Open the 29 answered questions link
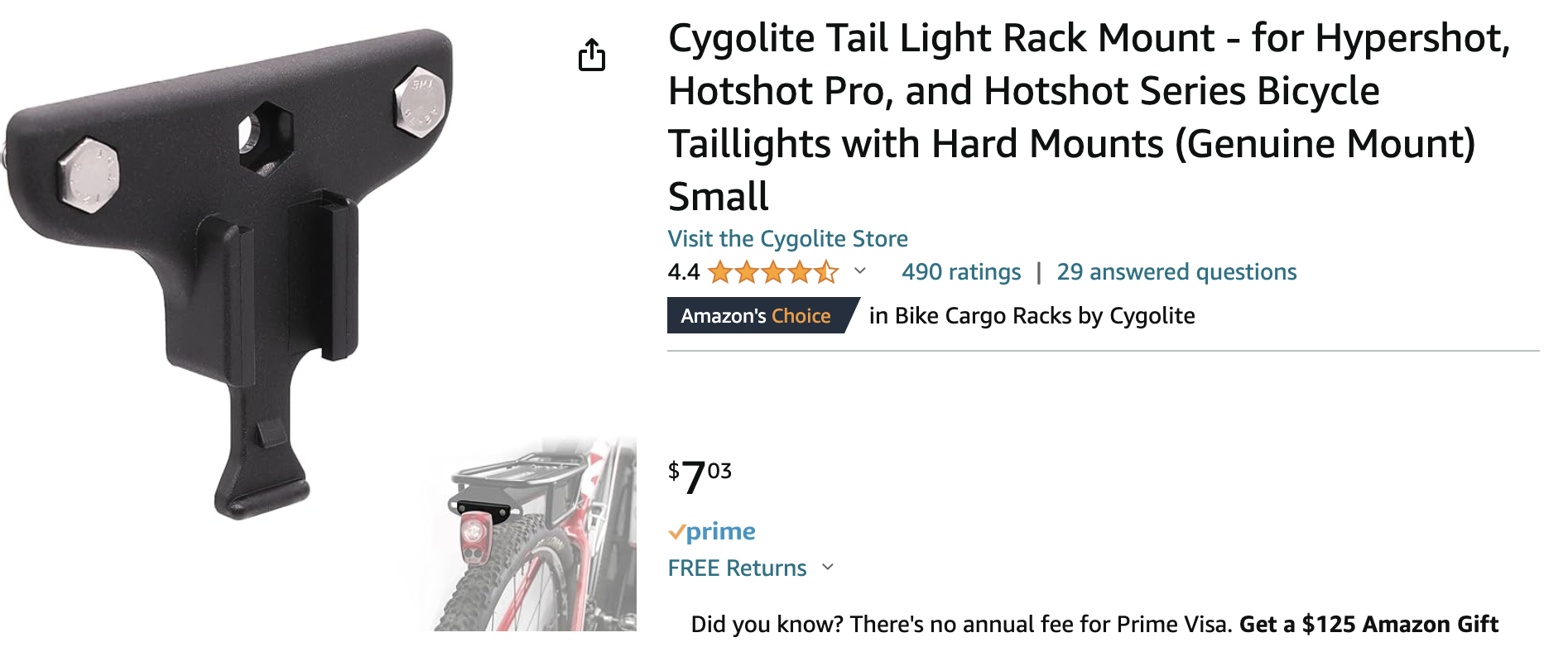The height and width of the screenshot is (647, 1568). [x=1176, y=272]
